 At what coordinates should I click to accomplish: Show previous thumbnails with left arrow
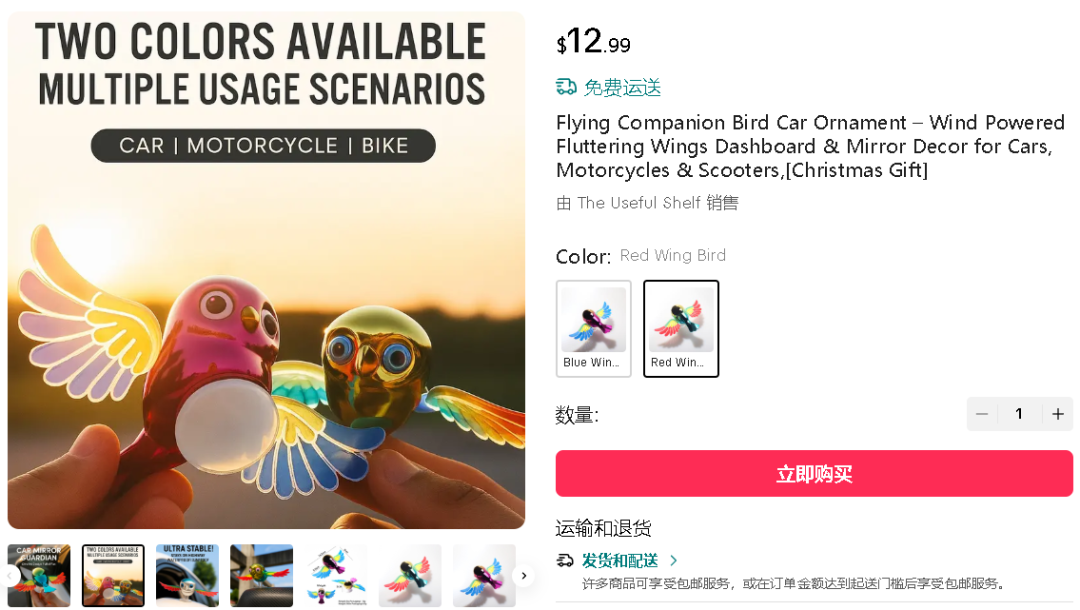coord(10,576)
